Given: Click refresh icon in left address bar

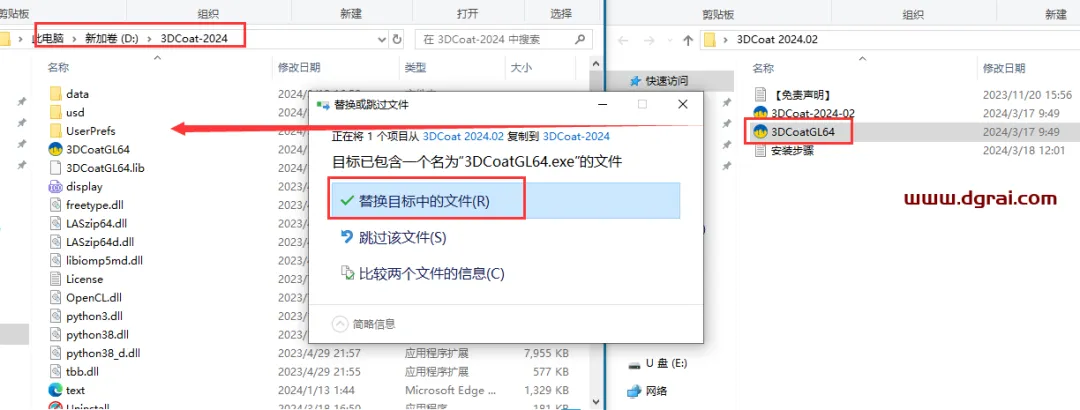Looking at the screenshot, I should [x=397, y=40].
